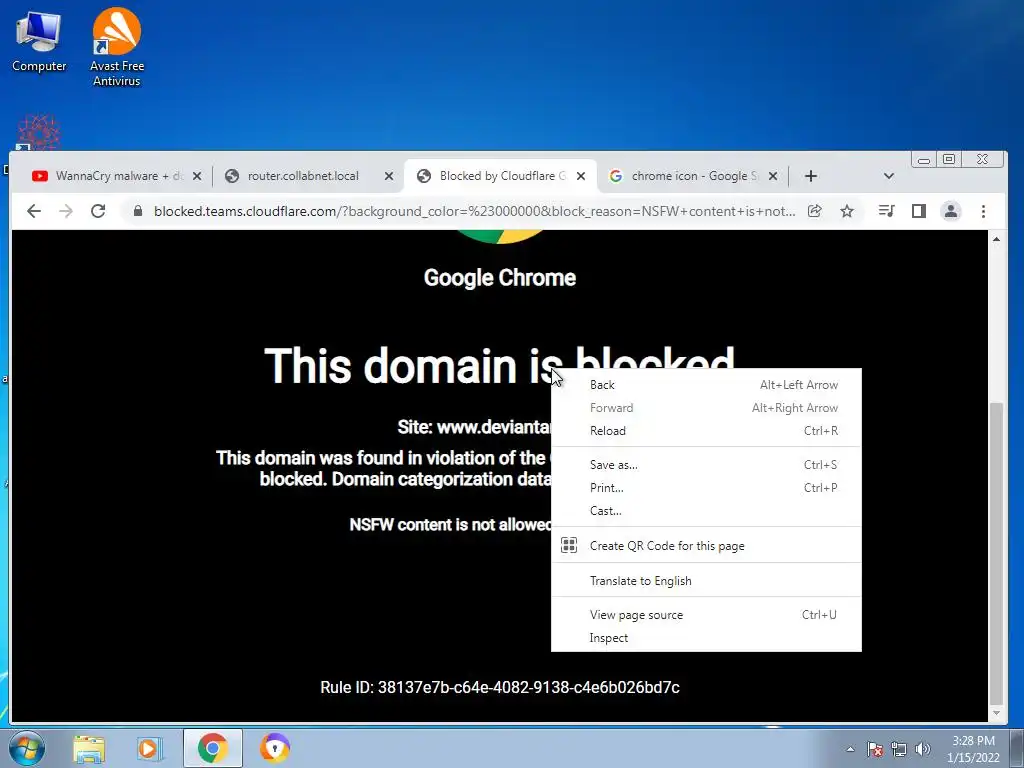Toggle the Chrome side panel icon
1024x768 pixels.
919,211
